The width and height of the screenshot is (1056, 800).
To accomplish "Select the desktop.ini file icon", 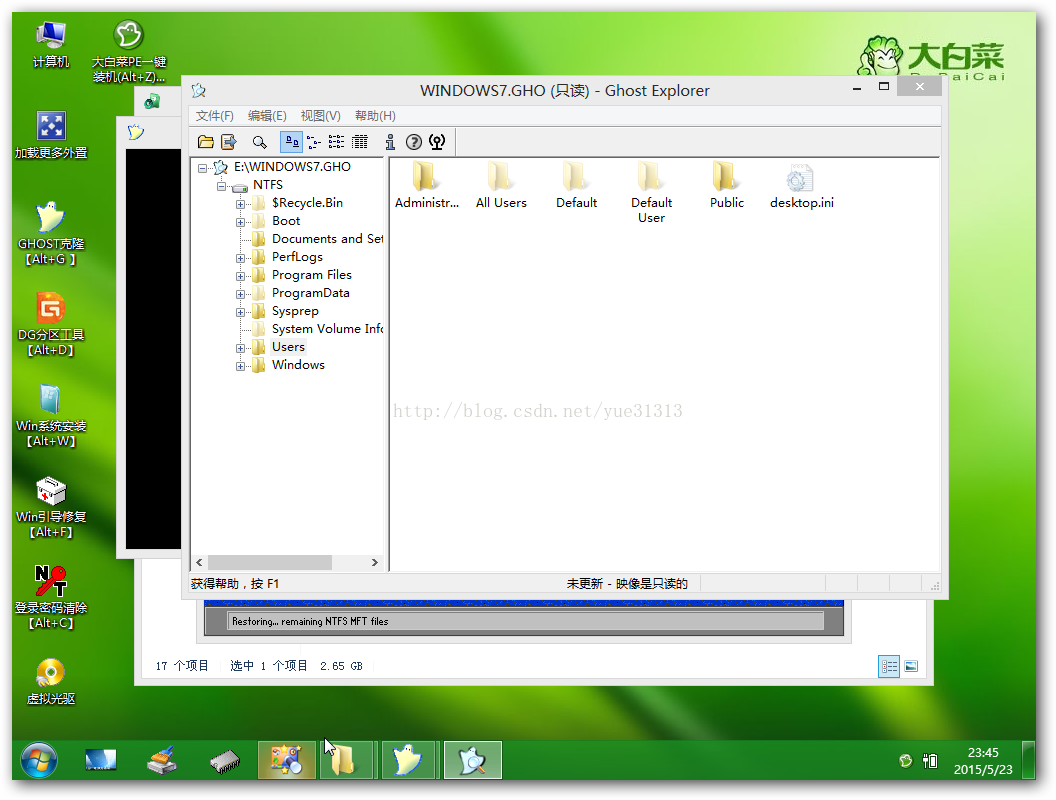I will point(801,186).
